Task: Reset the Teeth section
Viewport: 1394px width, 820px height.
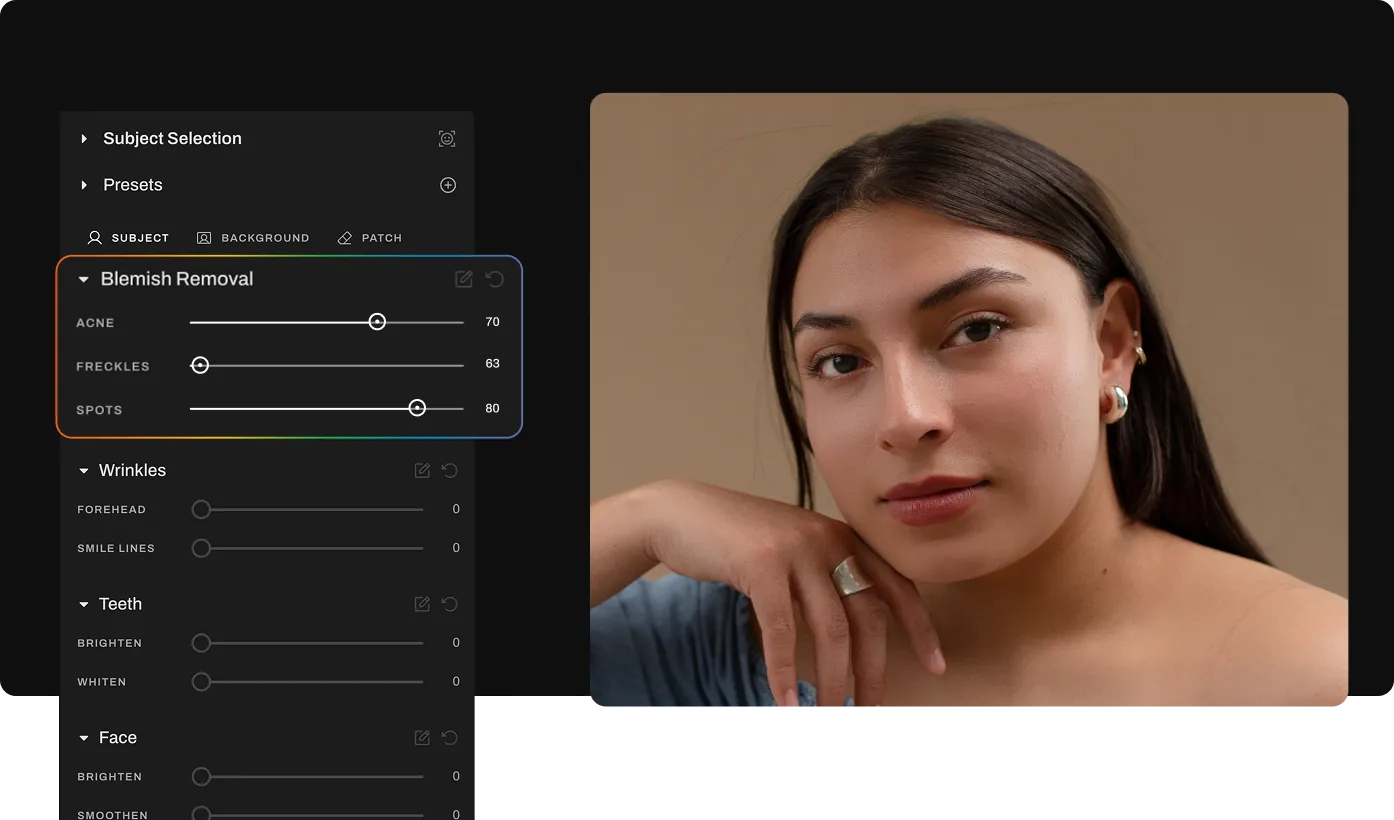Action: click(450, 604)
